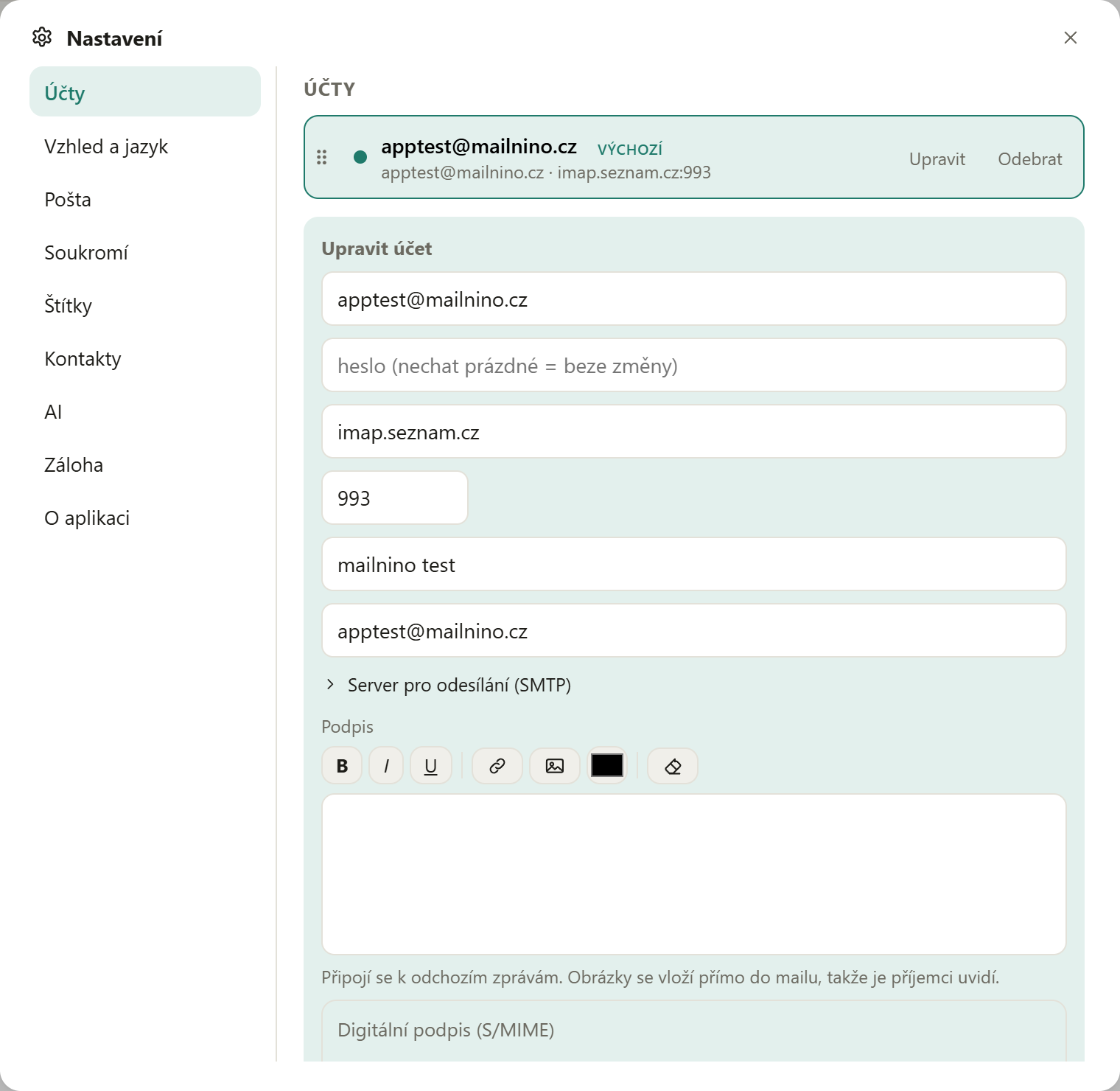Click the VÝCHOZÍ default badge

[x=630, y=150]
